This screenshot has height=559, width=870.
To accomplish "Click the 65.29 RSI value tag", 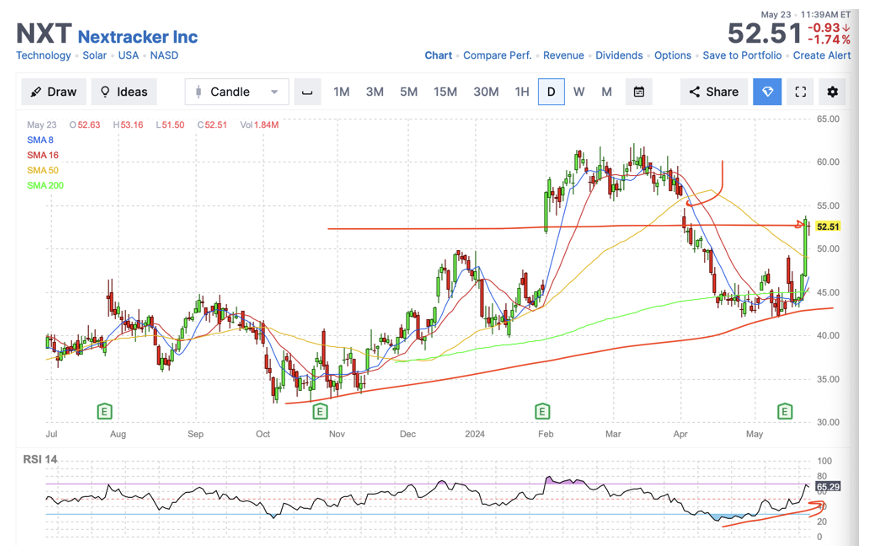I will click(x=828, y=487).
